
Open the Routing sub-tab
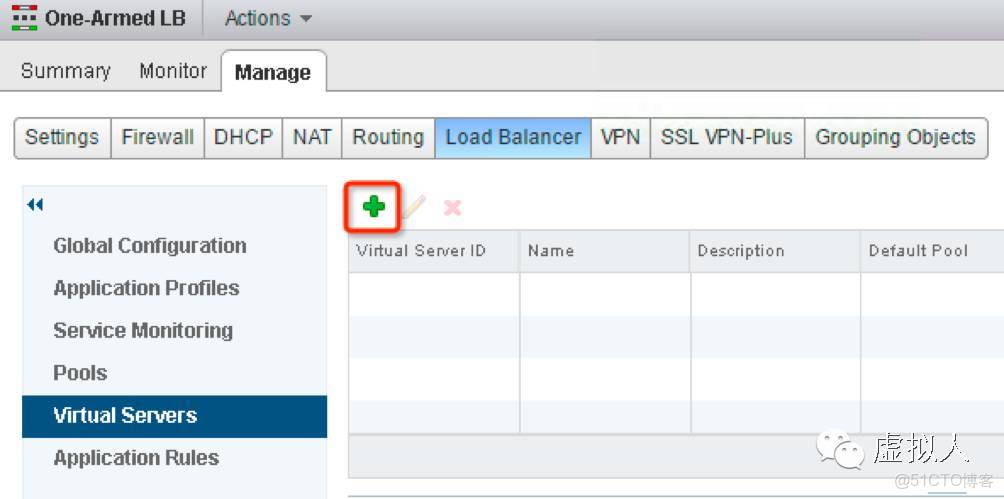tap(388, 137)
